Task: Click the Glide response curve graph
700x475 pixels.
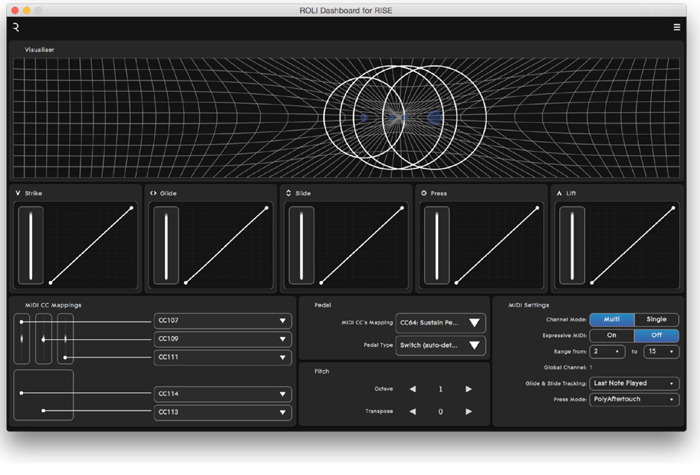Action: pyautogui.click(x=226, y=246)
